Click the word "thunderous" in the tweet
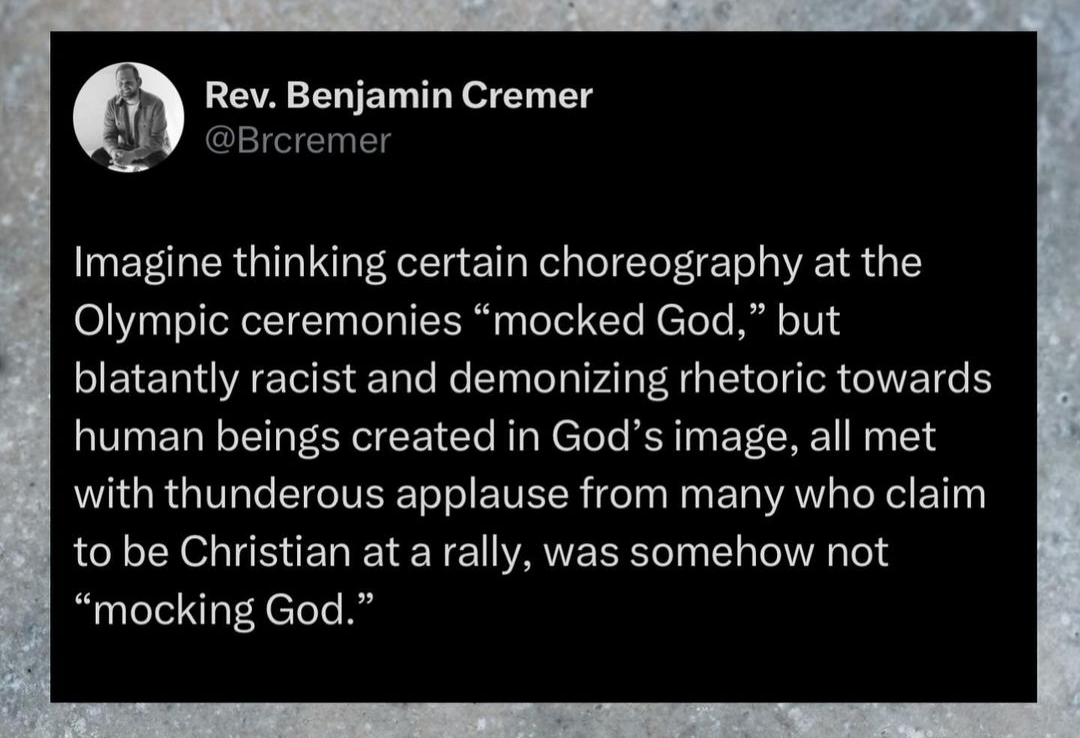1080x738 pixels. (x=274, y=495)
